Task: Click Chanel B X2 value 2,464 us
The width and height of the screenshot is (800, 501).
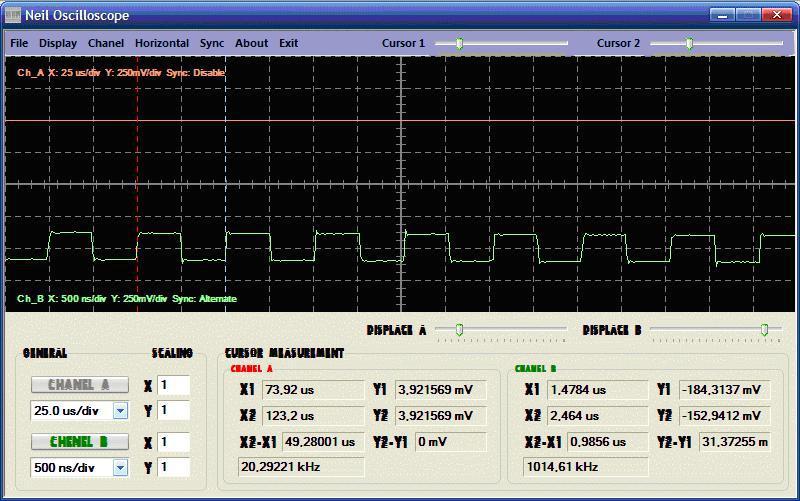Action: pos(597,416)
